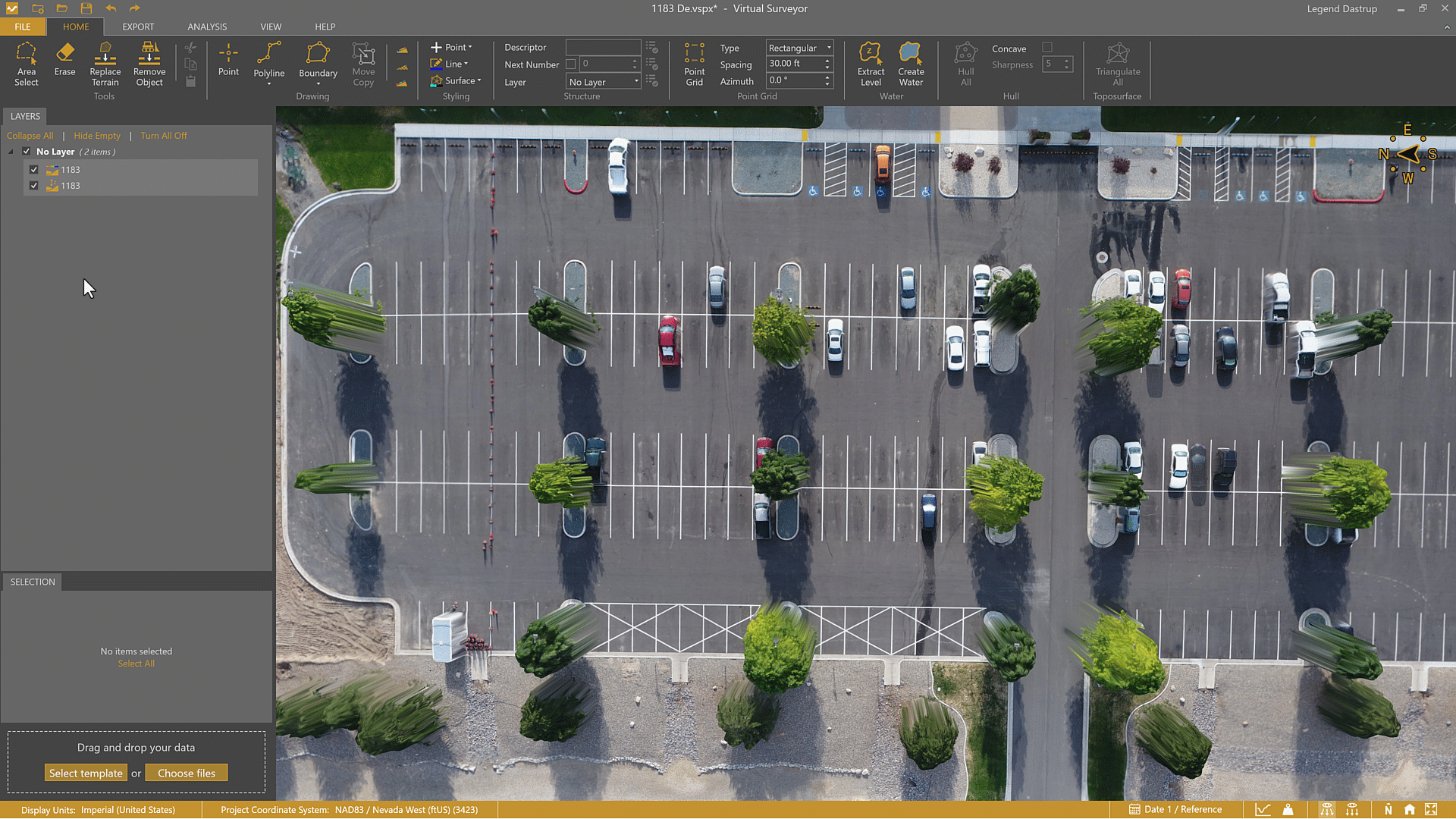Click the Extract Level water tool

(x=870, y=64)
